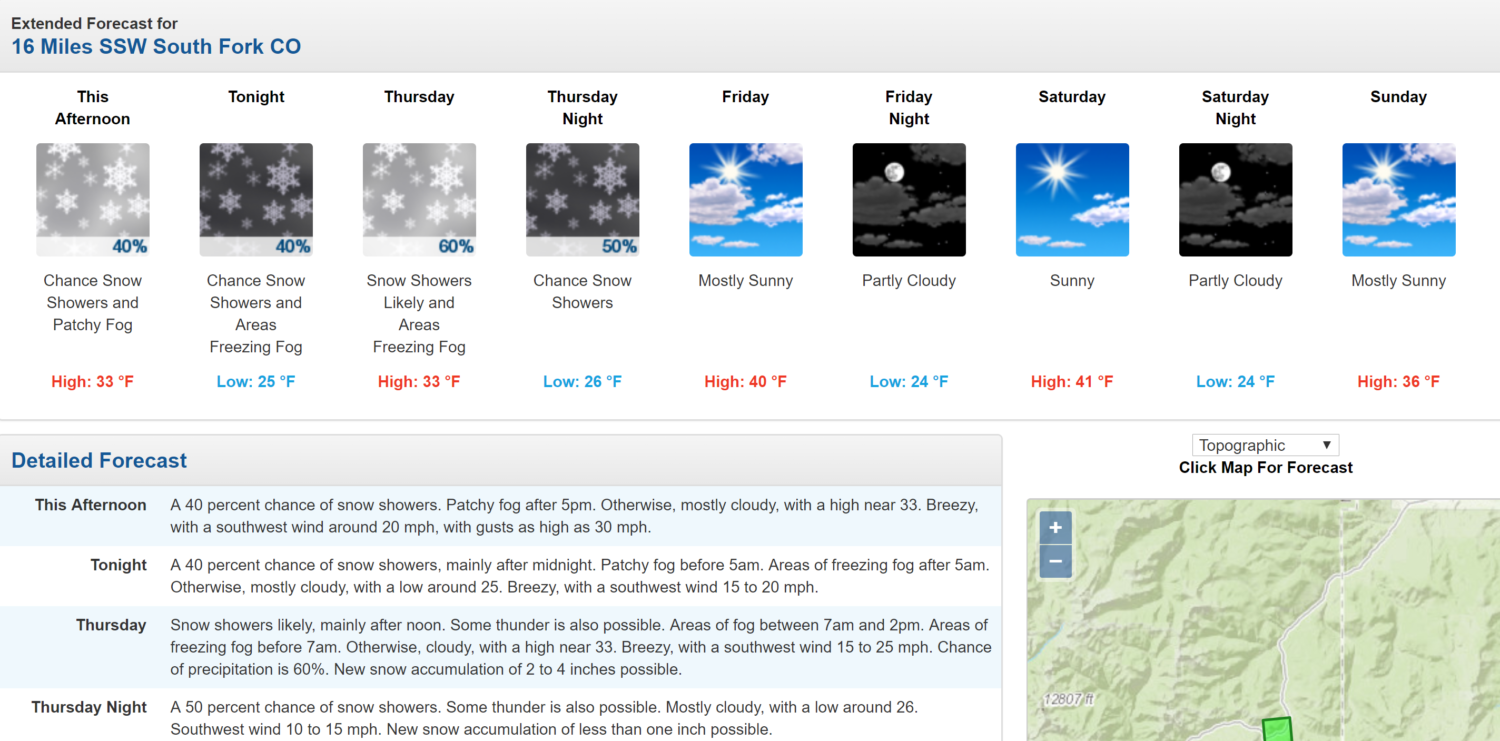1500x741 pixels.
Task: Click the Detailed Forecast header
Action: [x=99, y=461]
